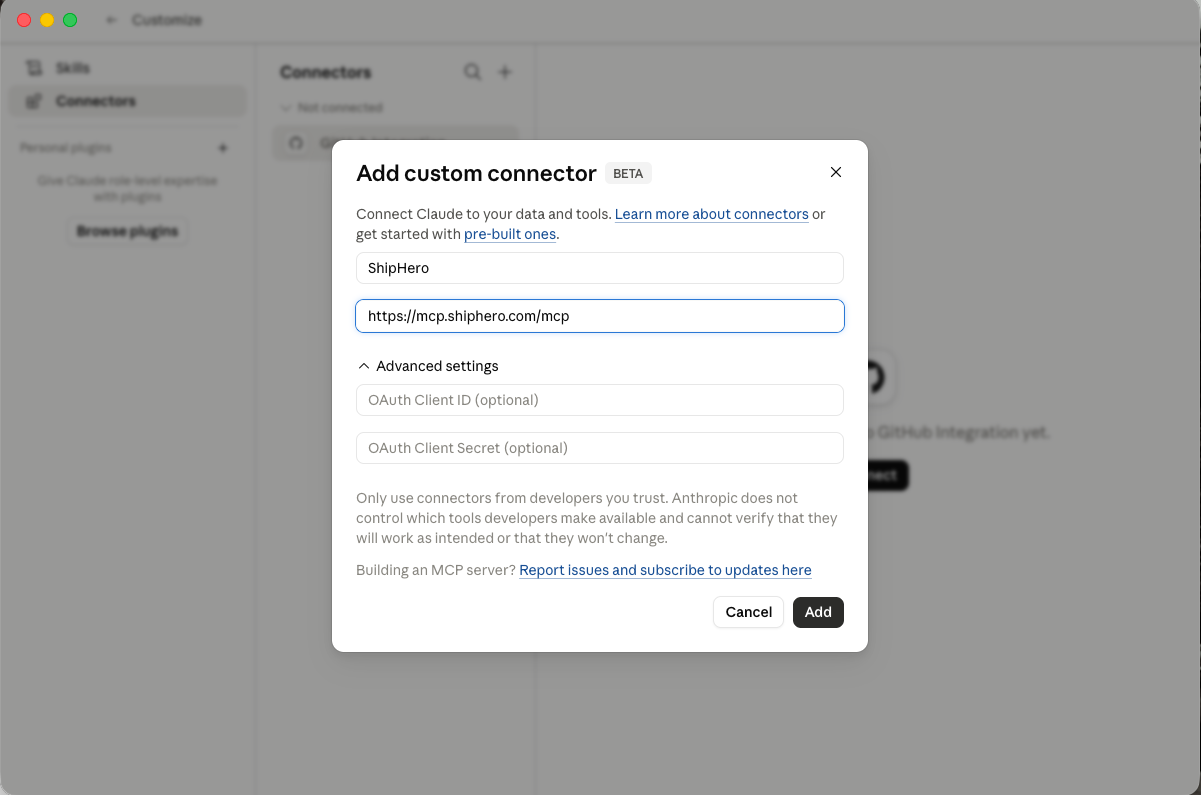Image resolution: width=1201 pixels, height=795 pixels.
Task: Click the macOS yellow minimize button
Action: [47, 20]
